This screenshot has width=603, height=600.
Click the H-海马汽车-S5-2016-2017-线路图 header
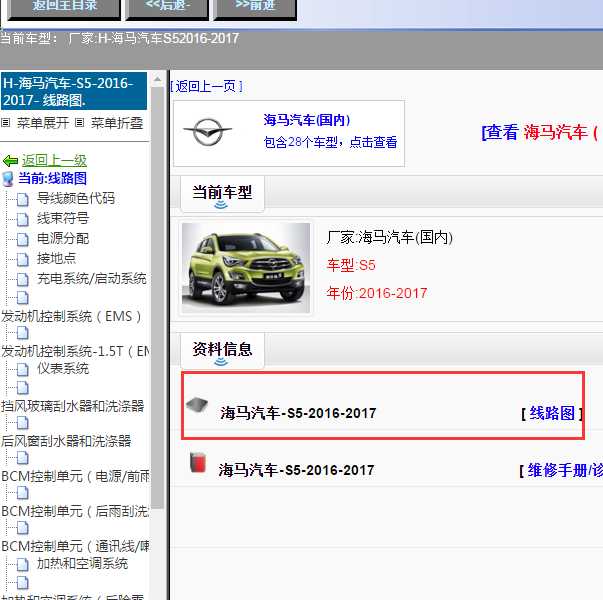coord(74,91)
